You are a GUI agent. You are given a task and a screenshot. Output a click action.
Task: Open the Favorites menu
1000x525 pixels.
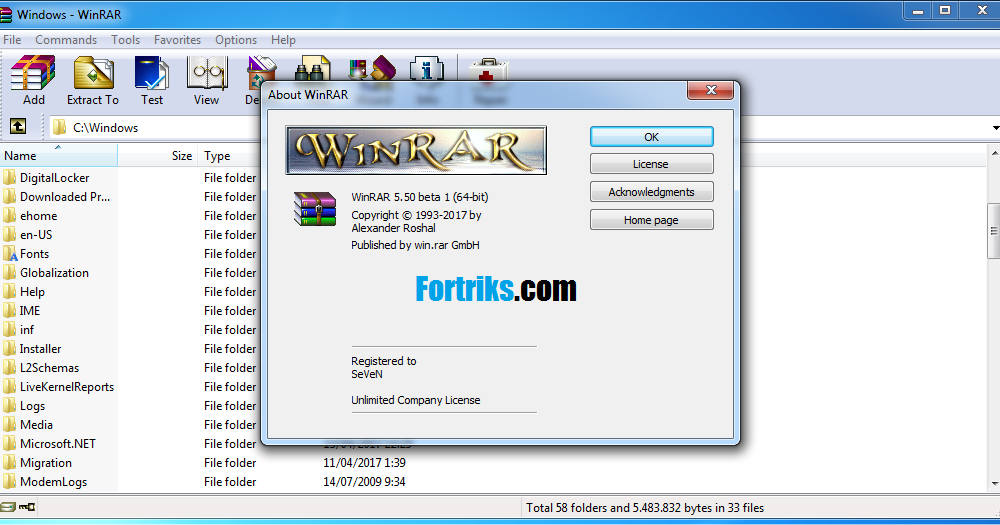(177, 40)
